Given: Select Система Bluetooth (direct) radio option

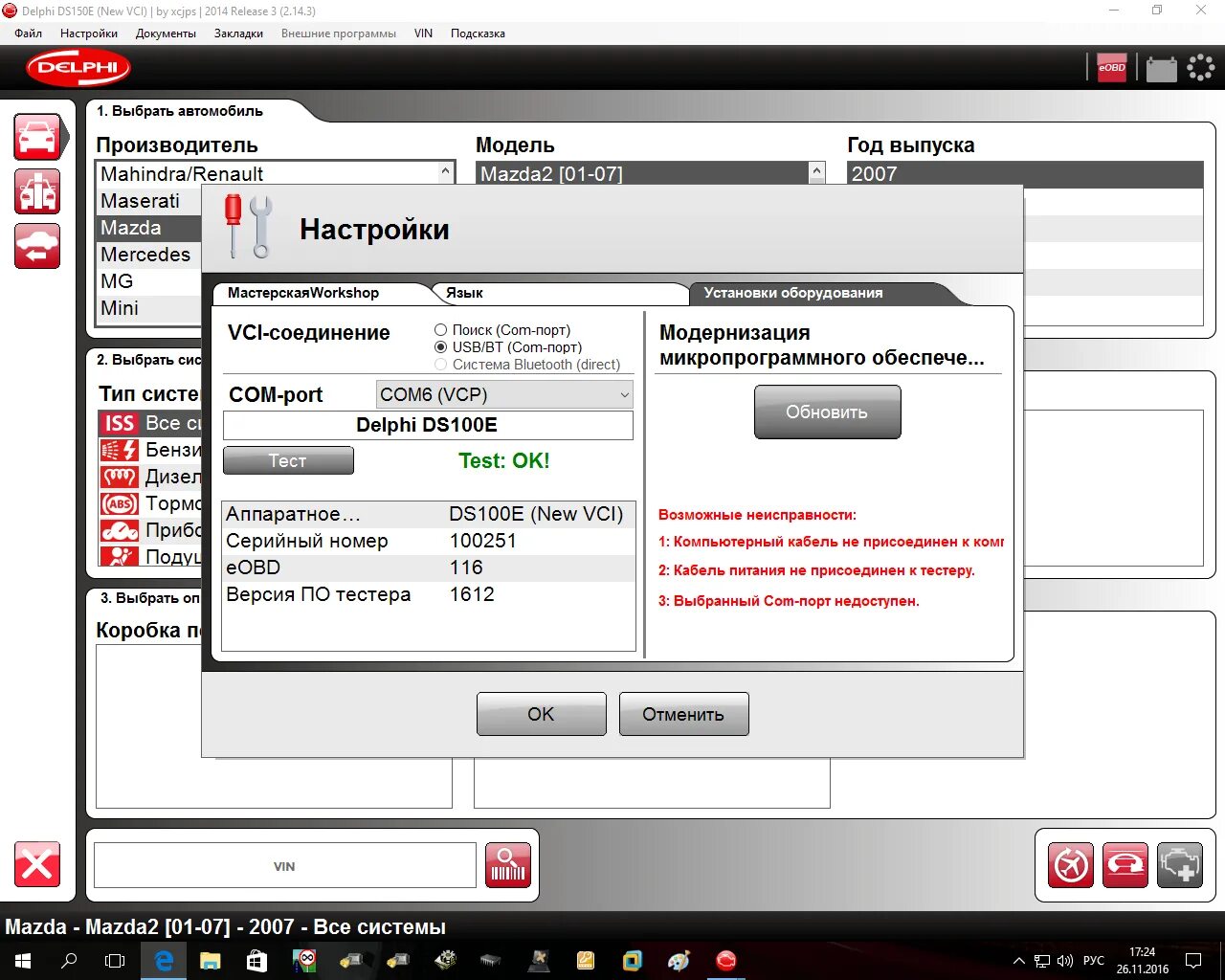Looking at the screenshot, I should pyautogui.click(x=441, y=365).
